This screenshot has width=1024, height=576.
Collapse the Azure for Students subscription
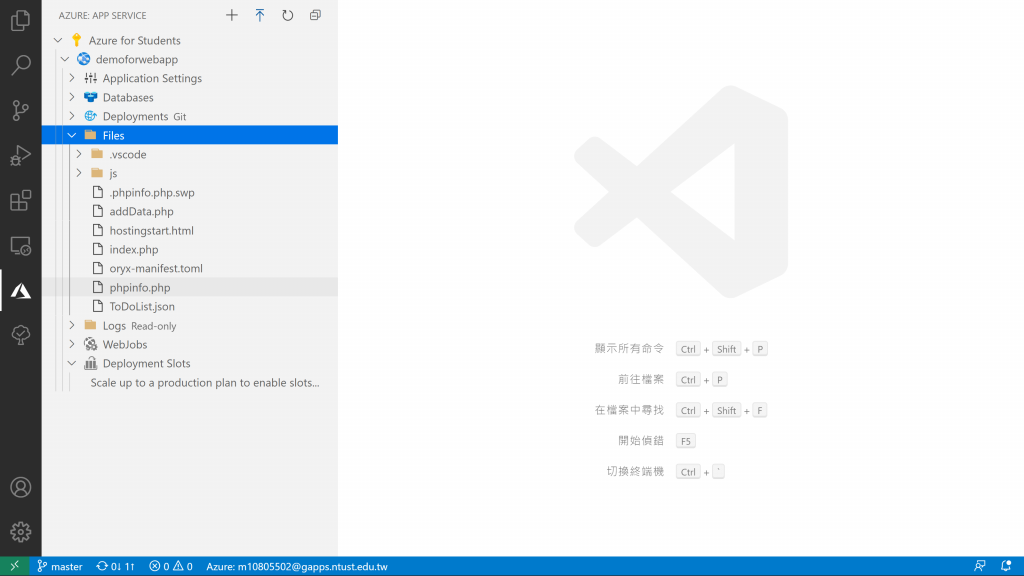[58, 40]
